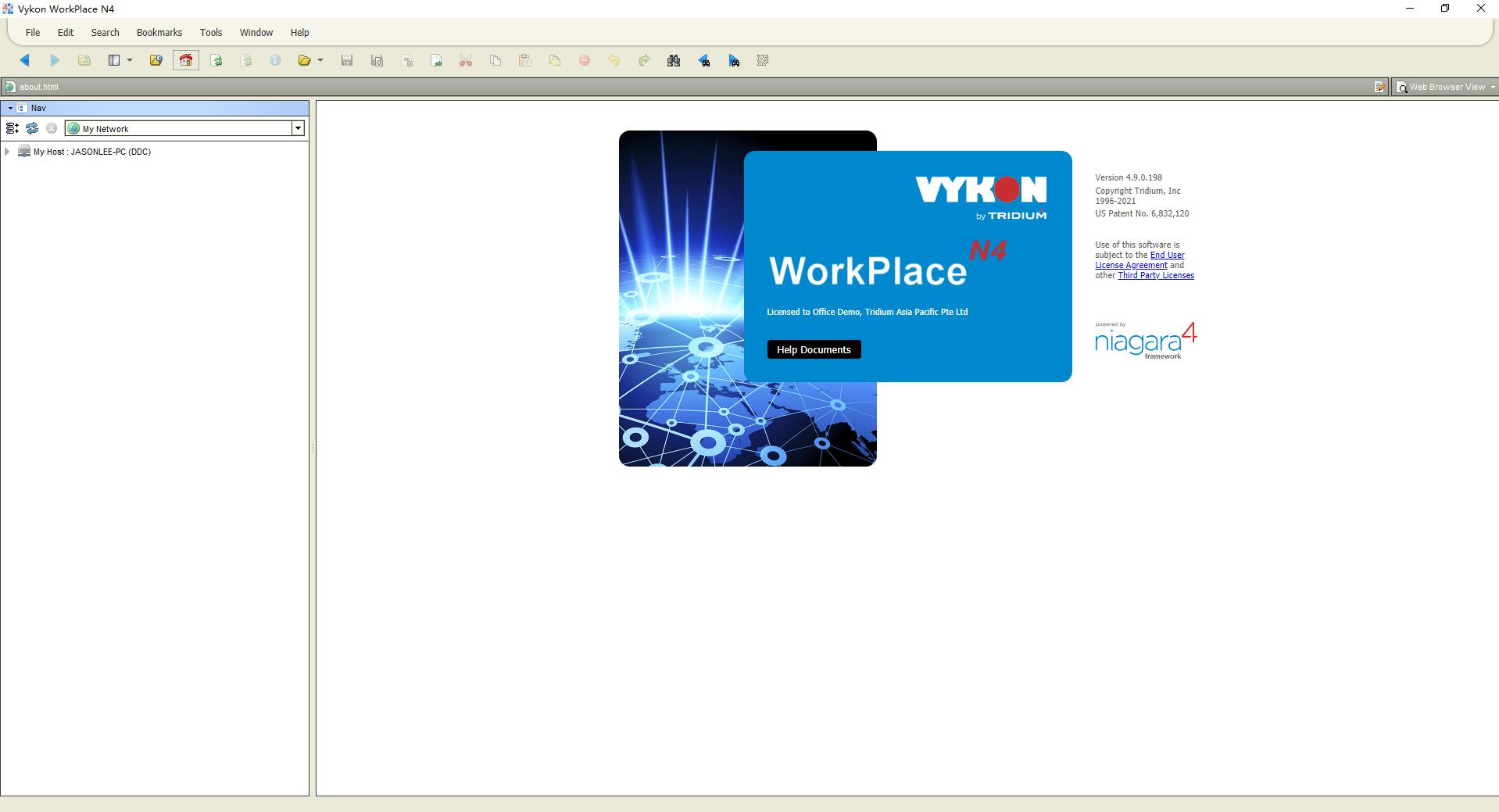Open the side bar options dropdown arrow
1499x812 pixels.
click(130, 60)
